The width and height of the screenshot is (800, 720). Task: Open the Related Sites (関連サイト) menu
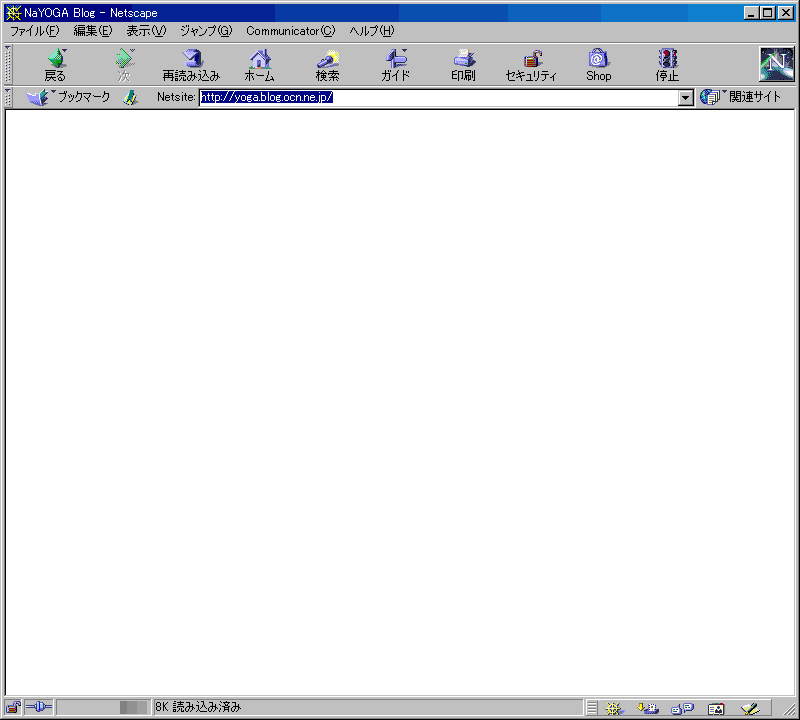pyautogui.click(x=741, y=97)
